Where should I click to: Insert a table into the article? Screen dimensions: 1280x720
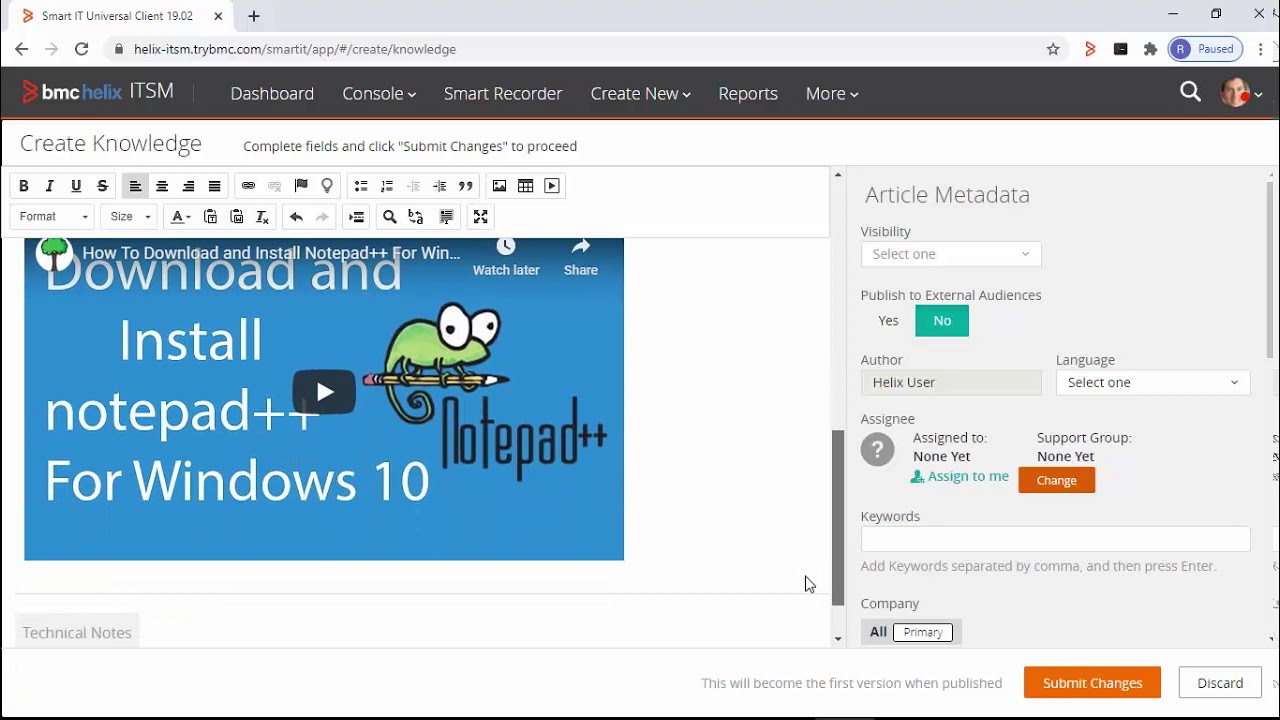(x=525, y=186)
